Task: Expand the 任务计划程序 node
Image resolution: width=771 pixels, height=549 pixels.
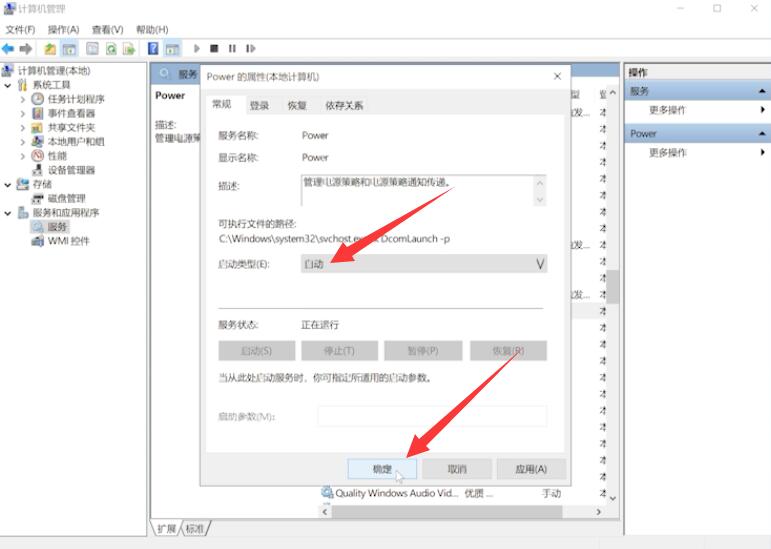Action: click(23, 99)
